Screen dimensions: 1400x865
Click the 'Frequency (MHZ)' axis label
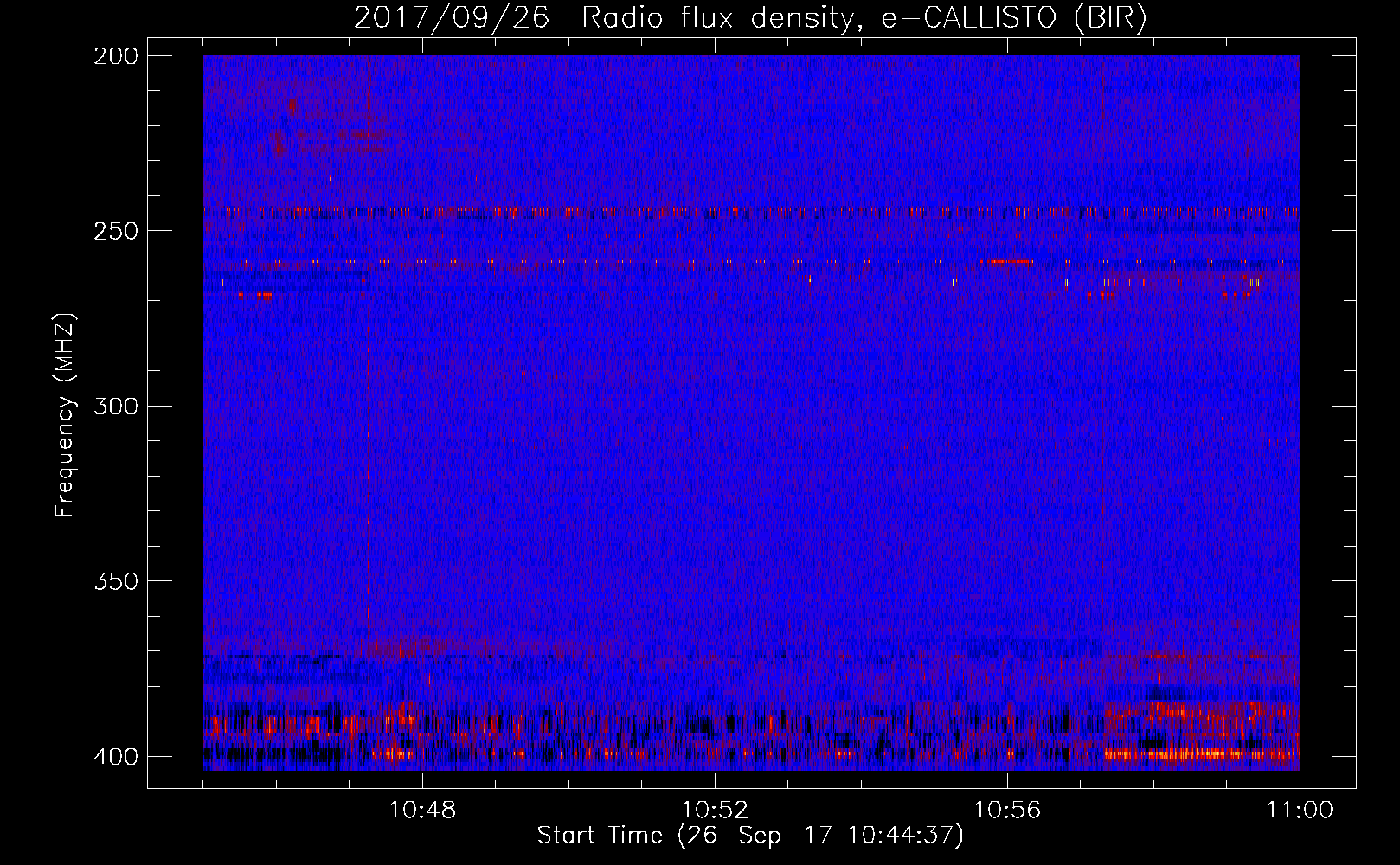pyautogui.click(x=65, y=414)
